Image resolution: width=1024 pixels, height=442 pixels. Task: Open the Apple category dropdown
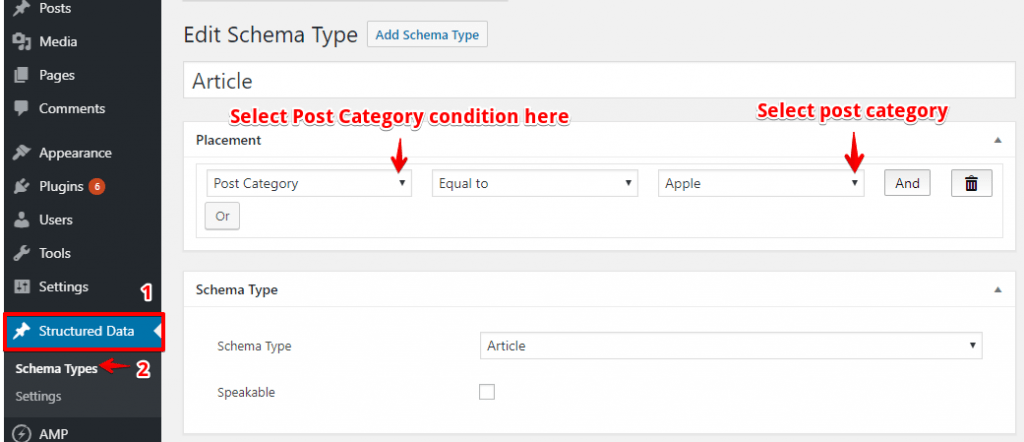[x=761, y=183]
